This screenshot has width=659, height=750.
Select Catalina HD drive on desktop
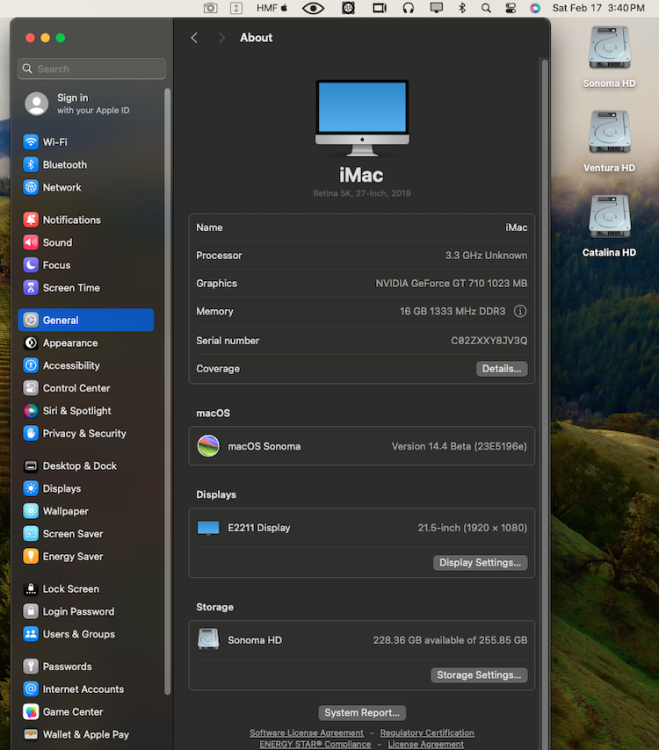tap(609, 226)
